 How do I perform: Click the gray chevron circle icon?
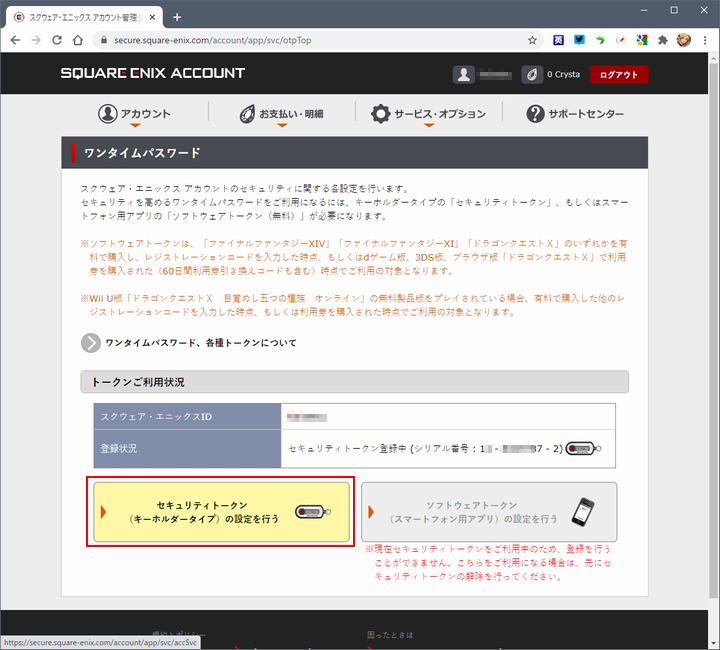coord(91,343)
